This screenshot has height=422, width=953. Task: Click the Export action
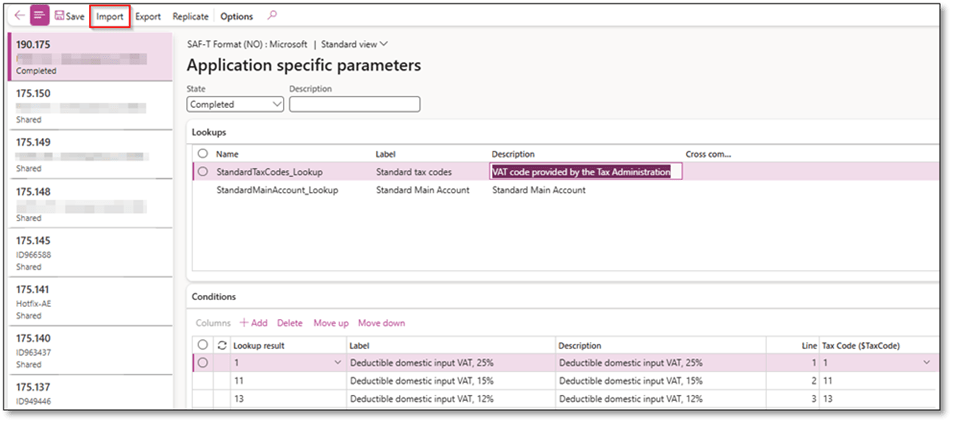(x=148, y=17)
